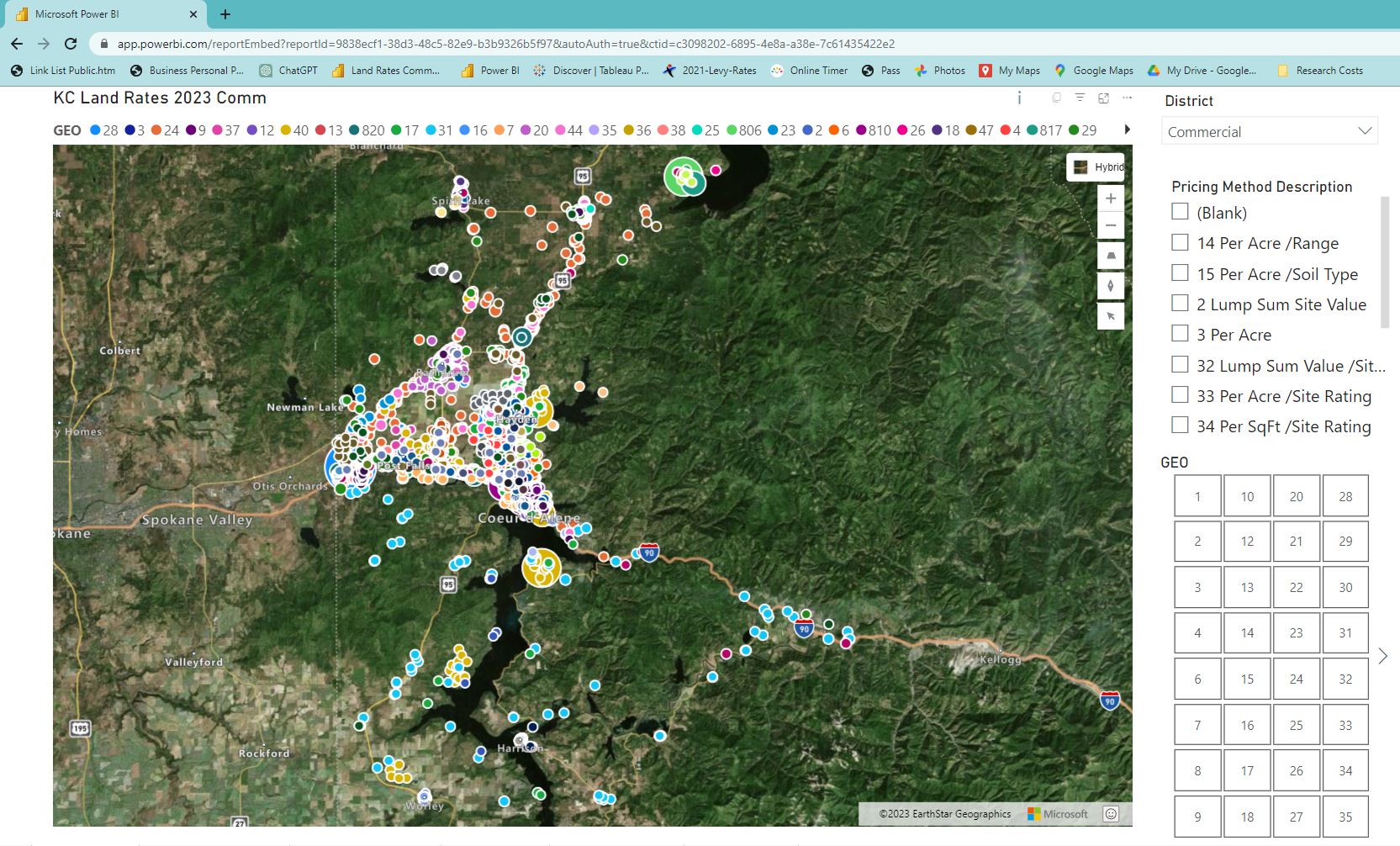
Task: Open more options ellipsis on visual
Action: [x=1128, y=98]
